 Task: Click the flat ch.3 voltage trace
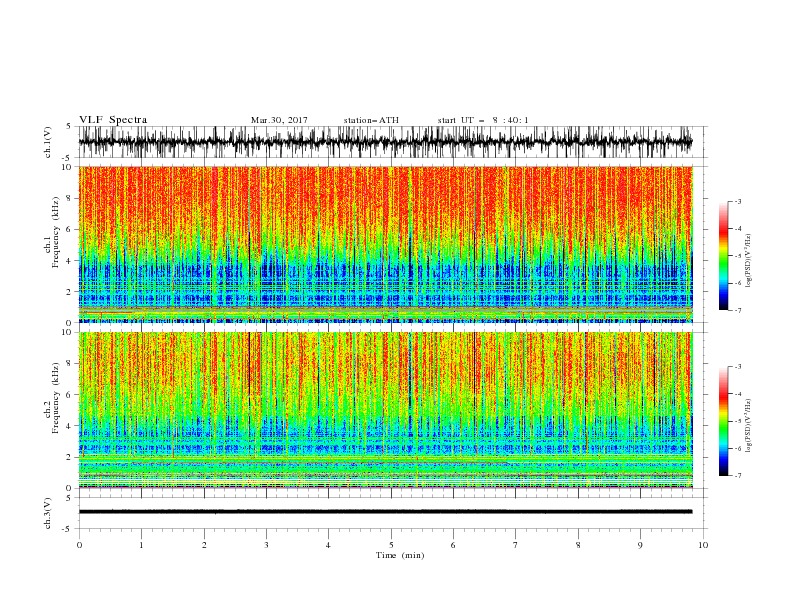click(385, 512)
